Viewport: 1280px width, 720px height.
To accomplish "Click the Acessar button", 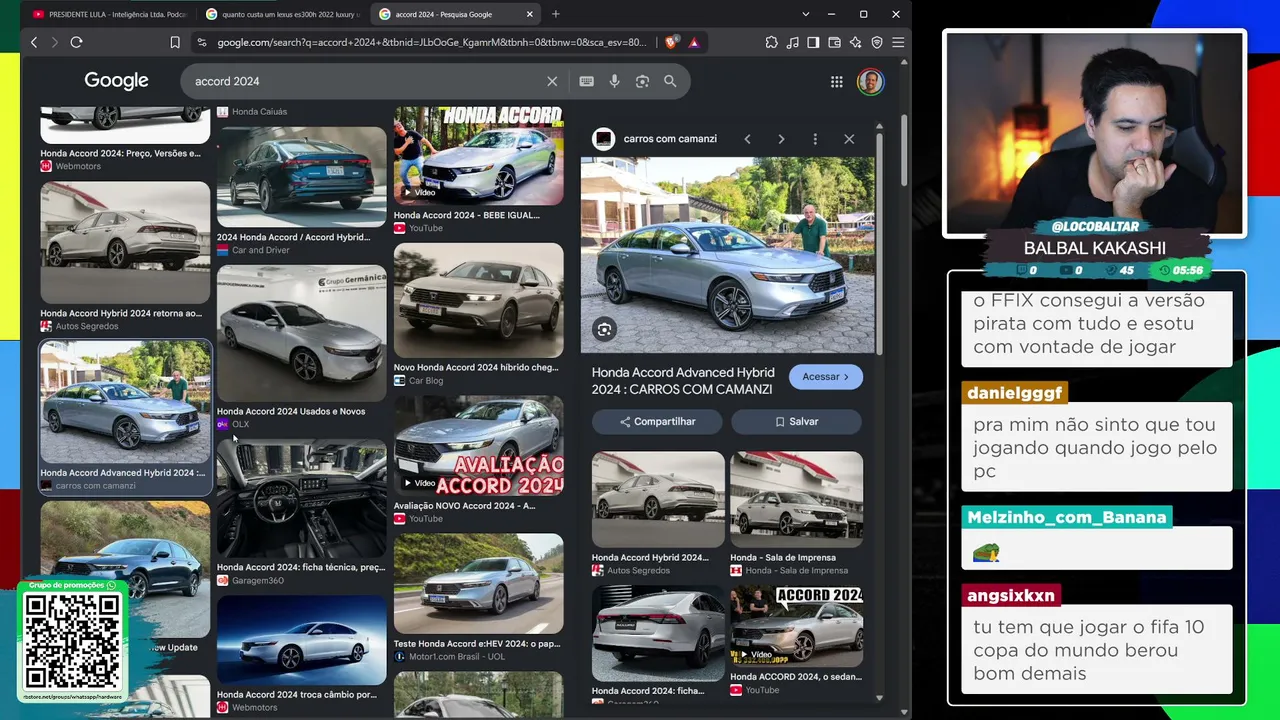I will point(825,377).
